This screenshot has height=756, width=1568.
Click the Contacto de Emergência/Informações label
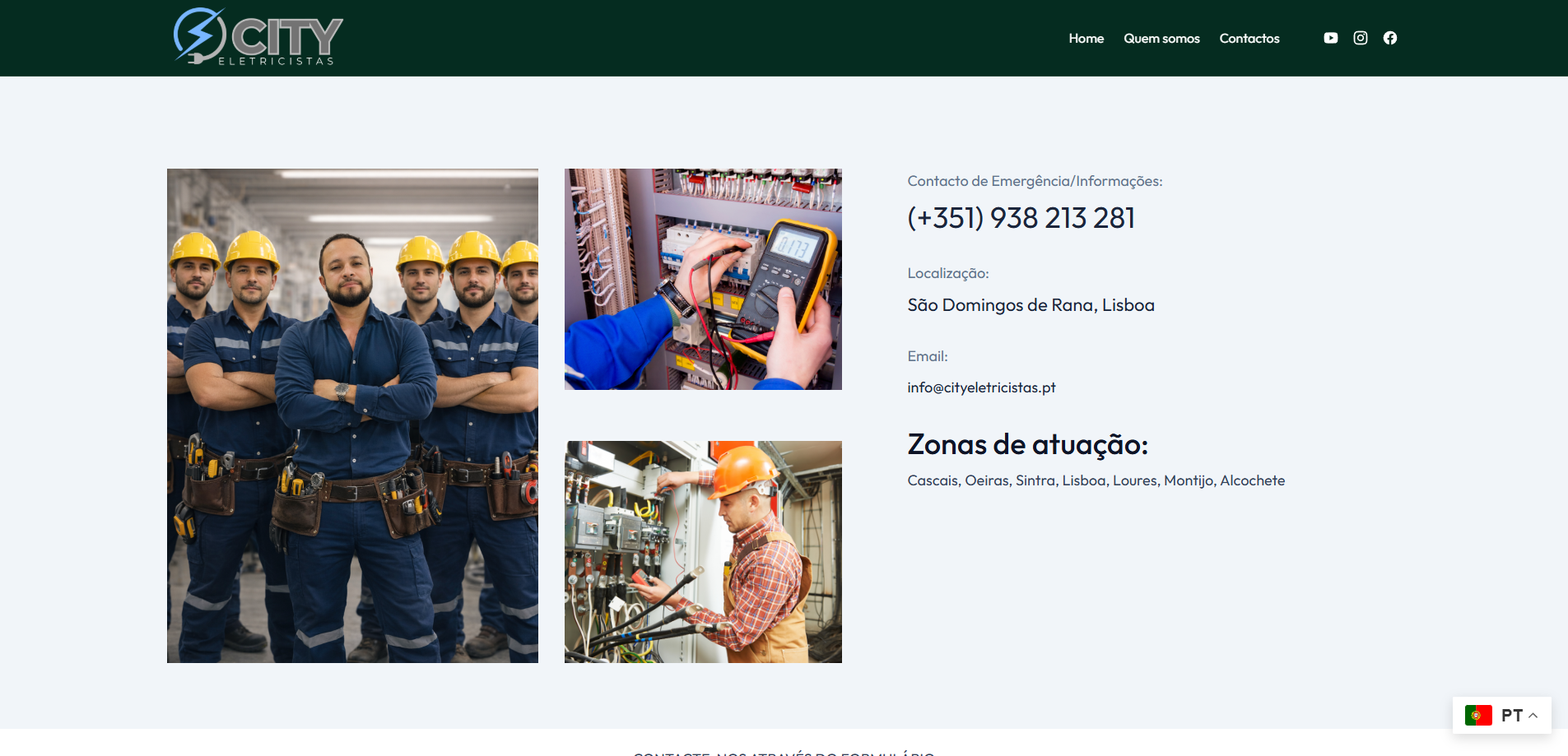1035,181
